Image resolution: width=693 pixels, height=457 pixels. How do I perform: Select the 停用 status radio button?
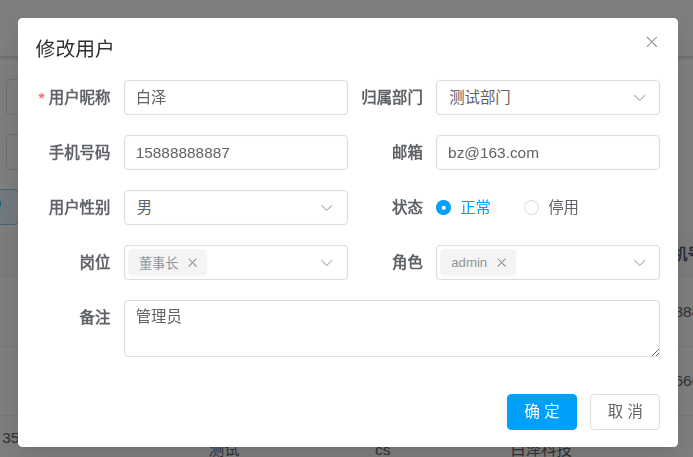pos(532,208)
